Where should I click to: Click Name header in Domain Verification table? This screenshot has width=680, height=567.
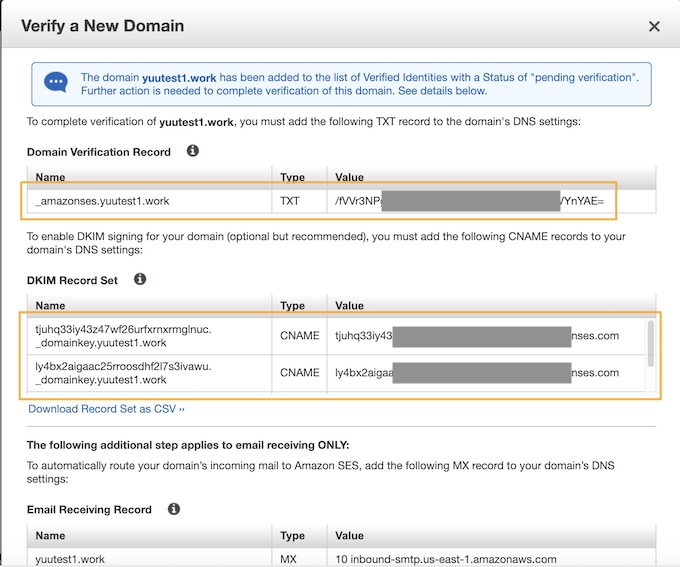click(x=50, y=177)
